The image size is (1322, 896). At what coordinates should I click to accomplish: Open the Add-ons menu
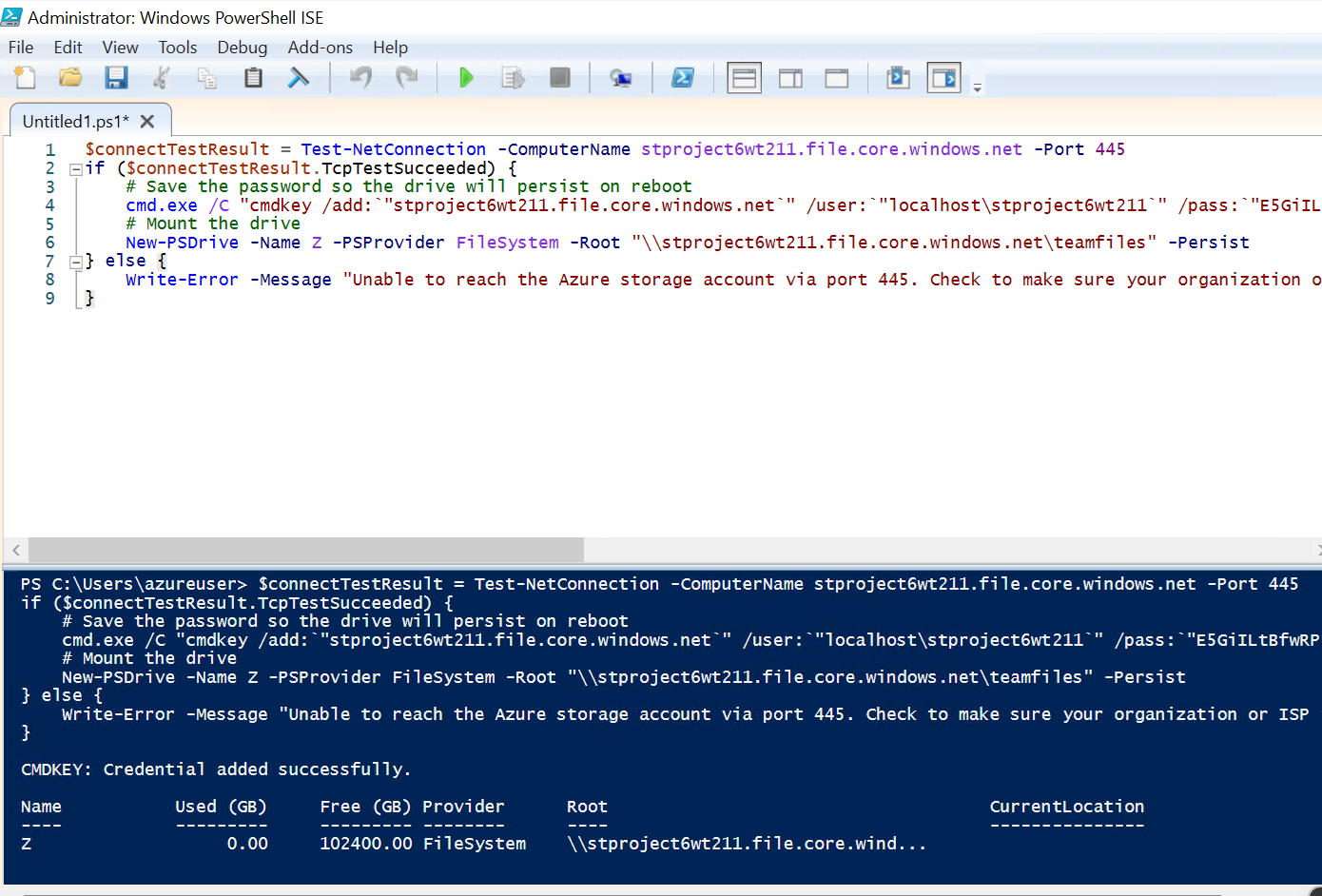coord(320,48)
